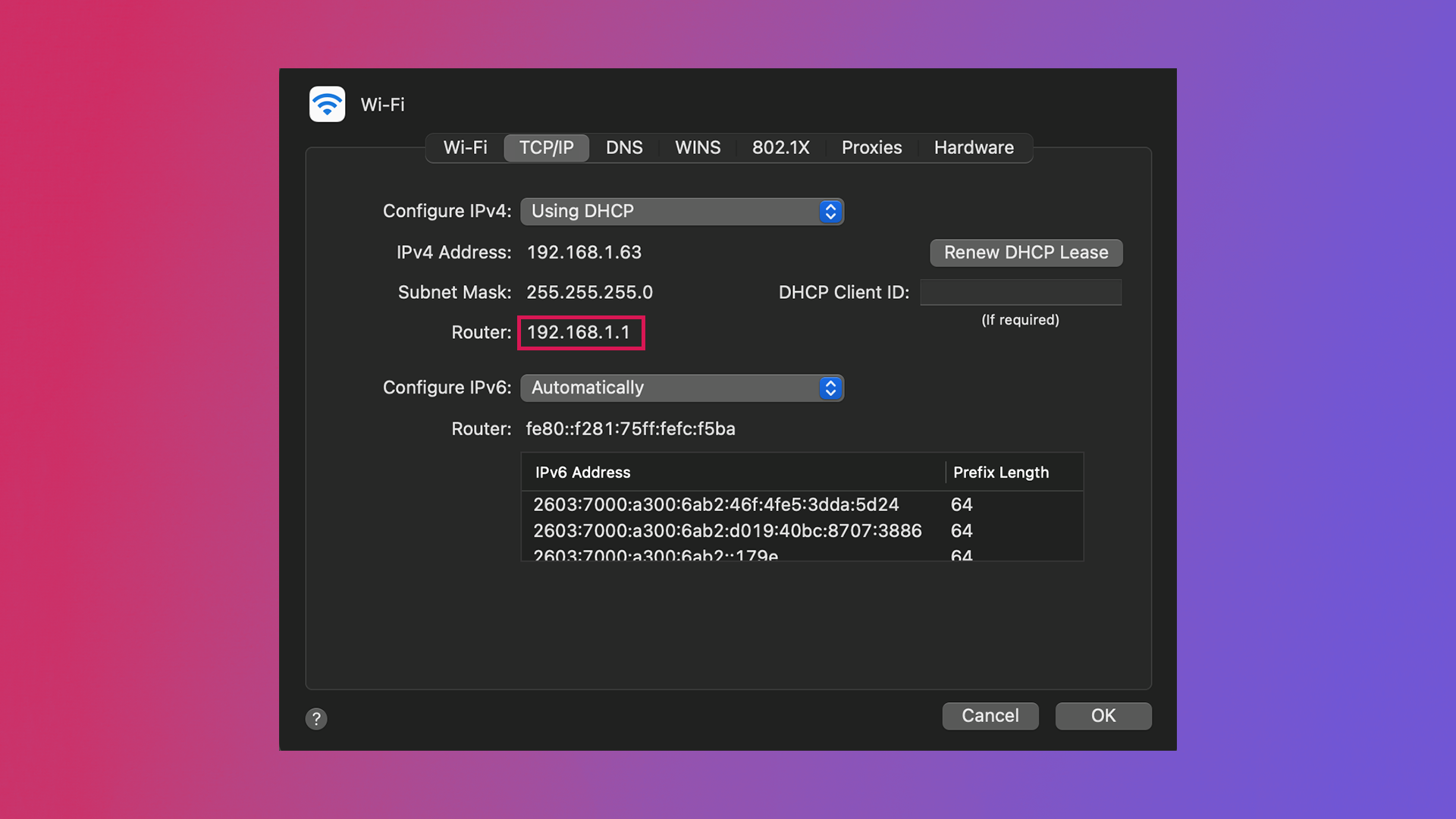Click into the DHCP Client ID field
Image resolution: width=1456 pixels, height=819 pixels.
[1021, 292]
